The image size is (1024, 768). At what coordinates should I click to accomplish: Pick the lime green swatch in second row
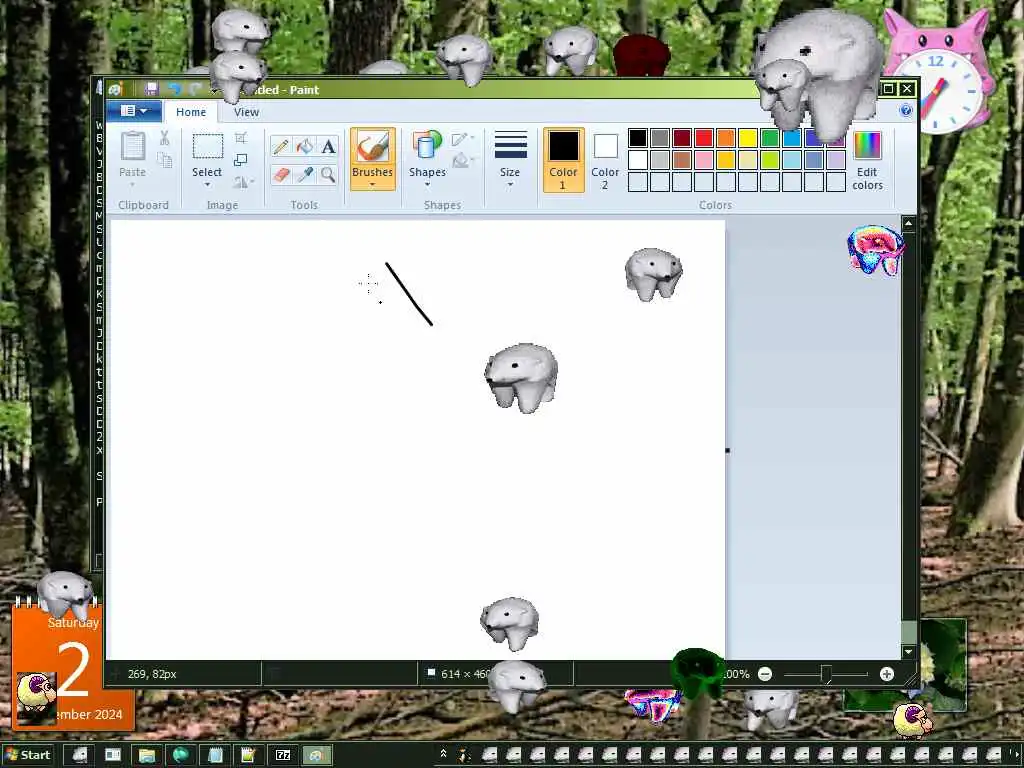click(770, 160)
